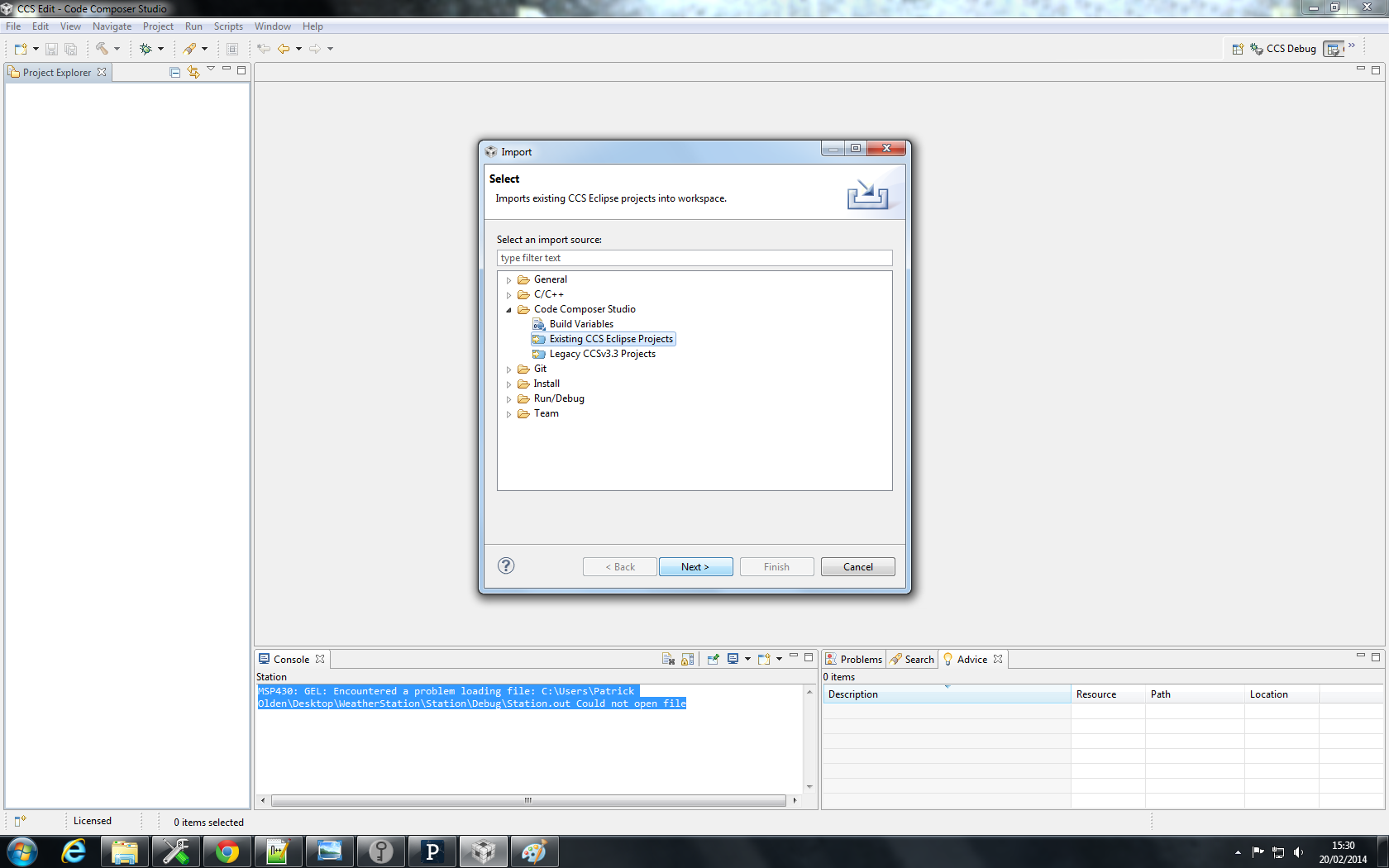Image resolution: width=1389 pixels, height=868 pixels.
Task: Click the New wizard toolbar icon
Action: (x=21, y=49)
